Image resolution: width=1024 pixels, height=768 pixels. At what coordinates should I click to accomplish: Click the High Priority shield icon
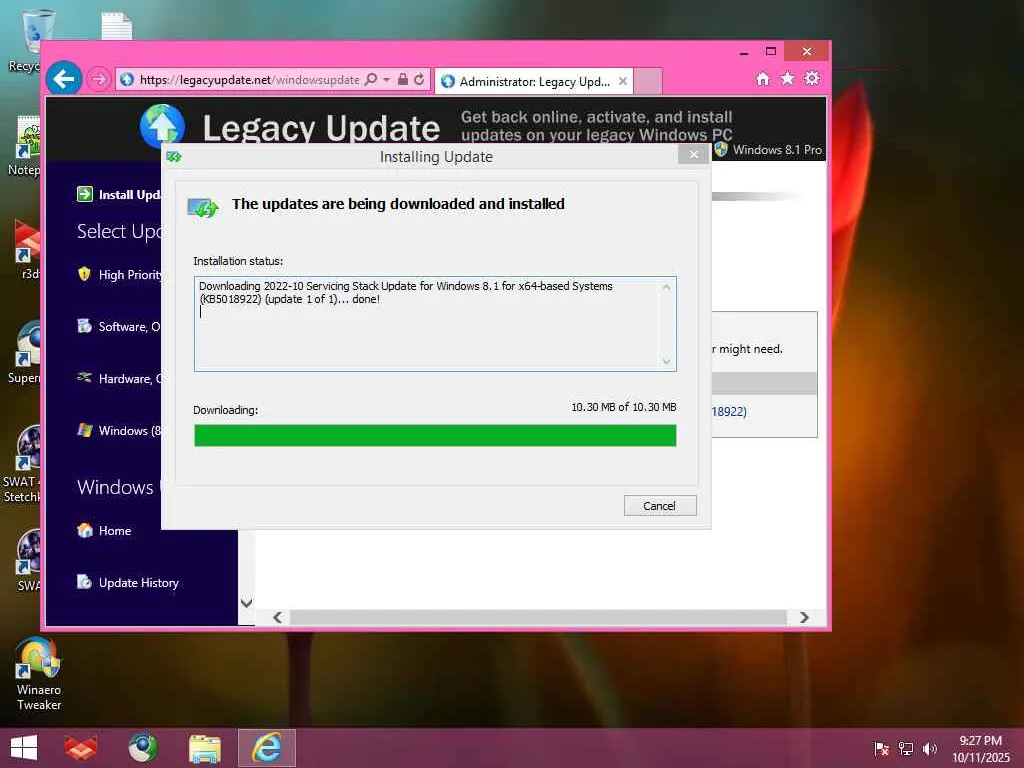pyautogui.click(x=84, y=274)
